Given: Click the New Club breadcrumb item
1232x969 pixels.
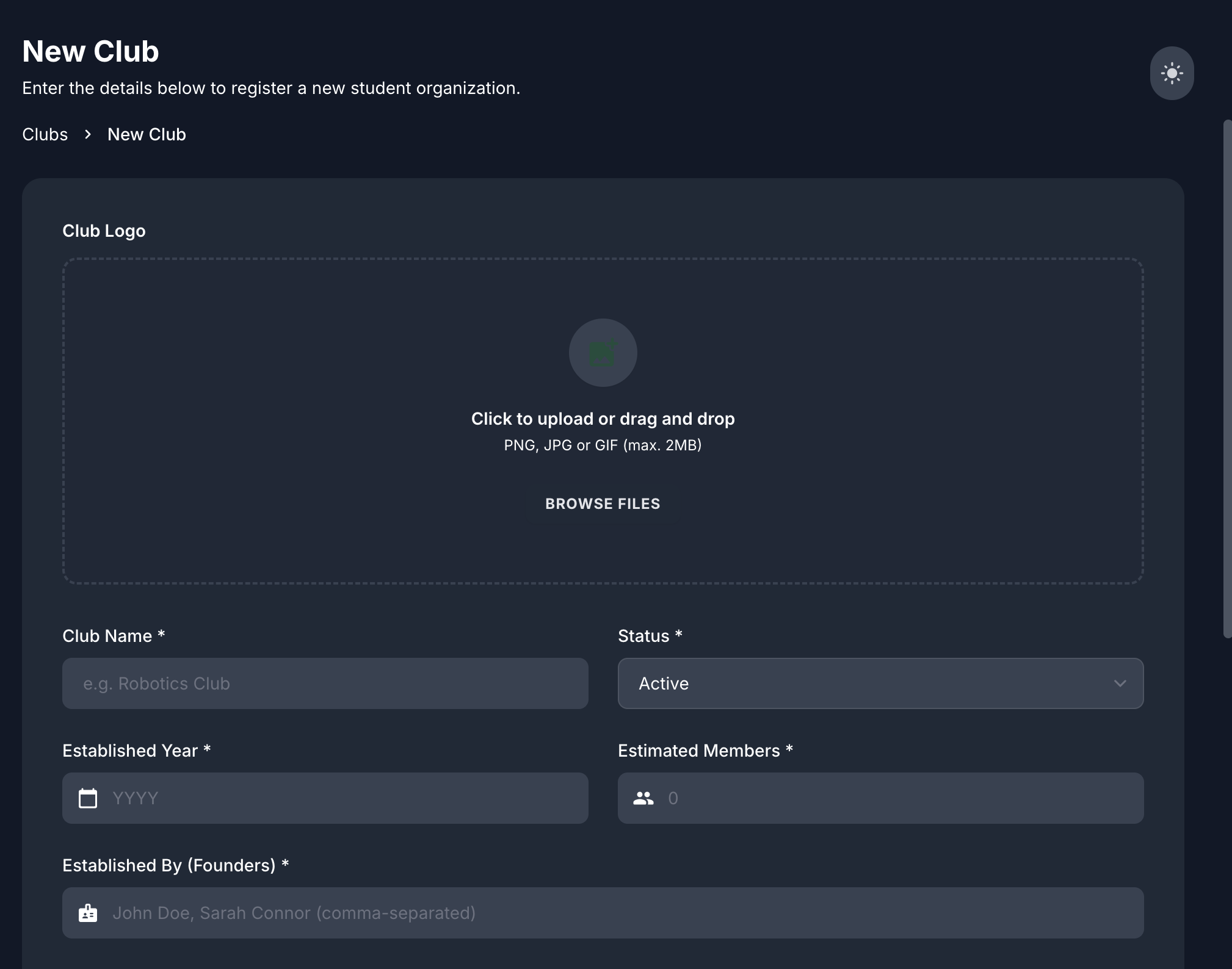Looking at the screenshot, I should pyautogui.click(x=147, y=134).
